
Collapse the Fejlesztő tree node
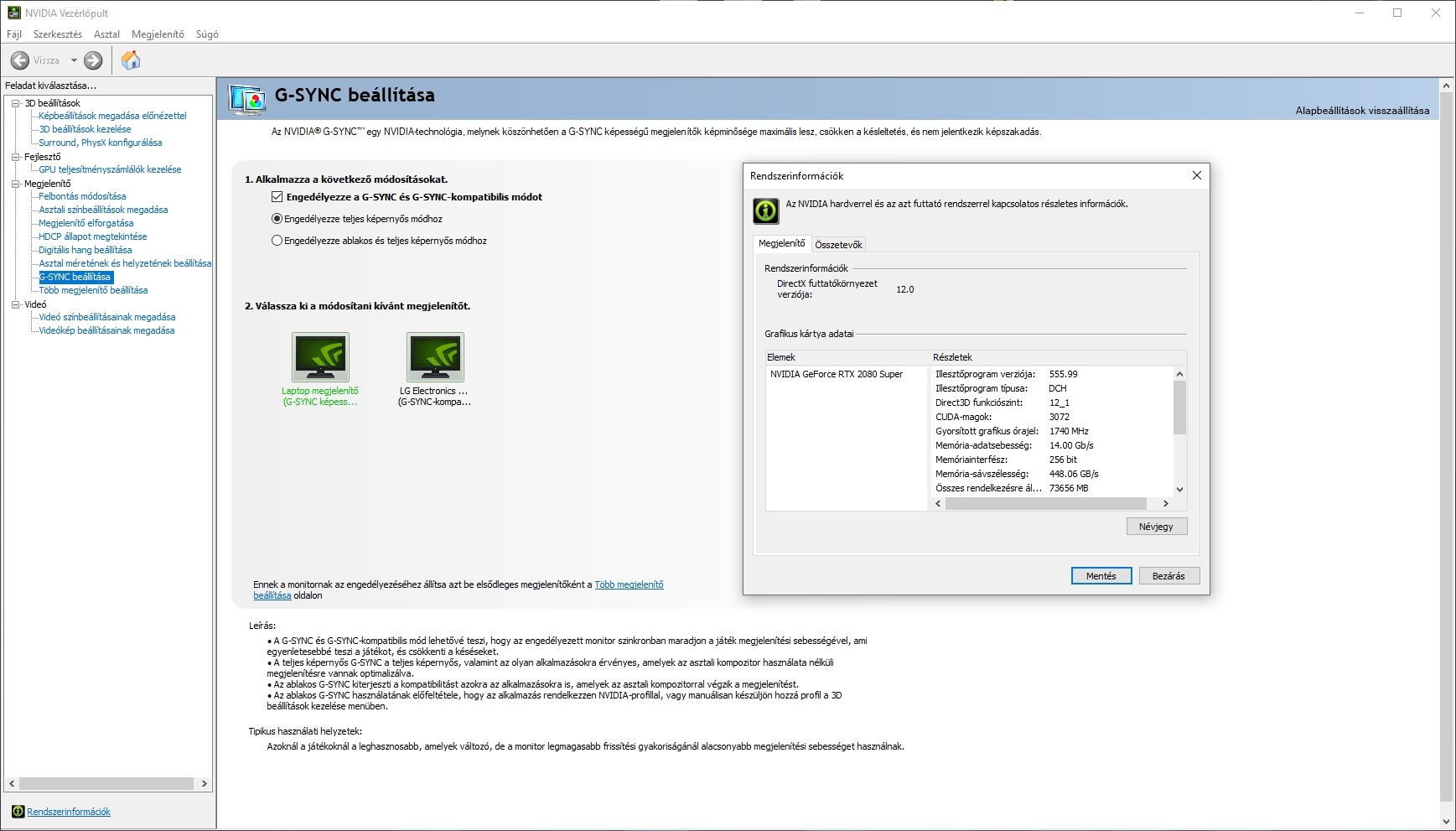(x=15, y=157)
